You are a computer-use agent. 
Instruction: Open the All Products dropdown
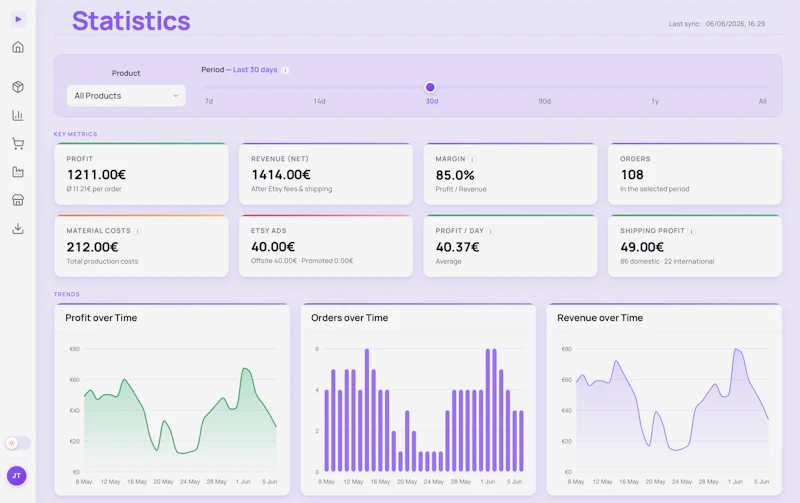pos(126,96)
